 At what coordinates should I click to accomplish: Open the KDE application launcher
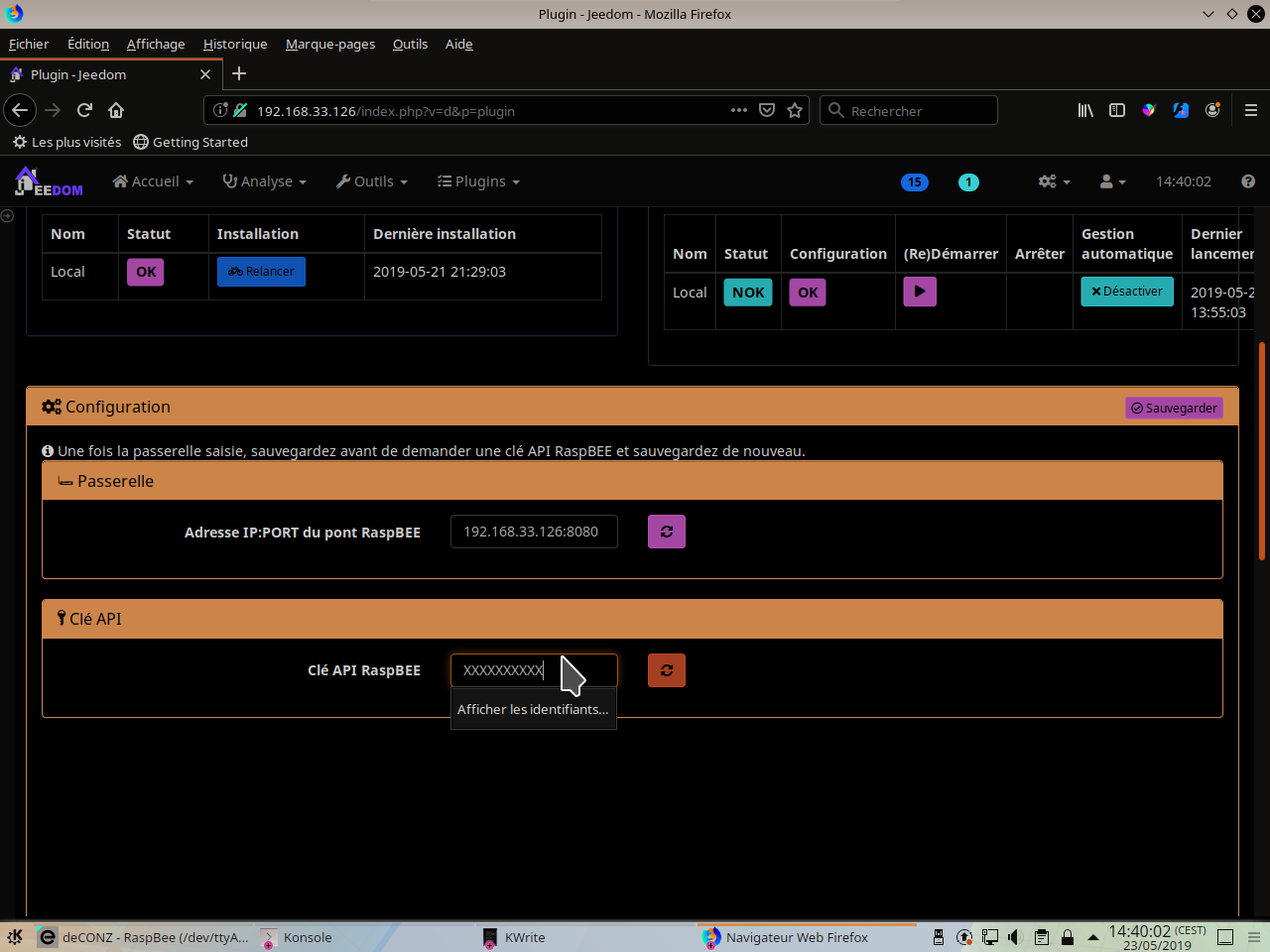click(x=15, y=937)
